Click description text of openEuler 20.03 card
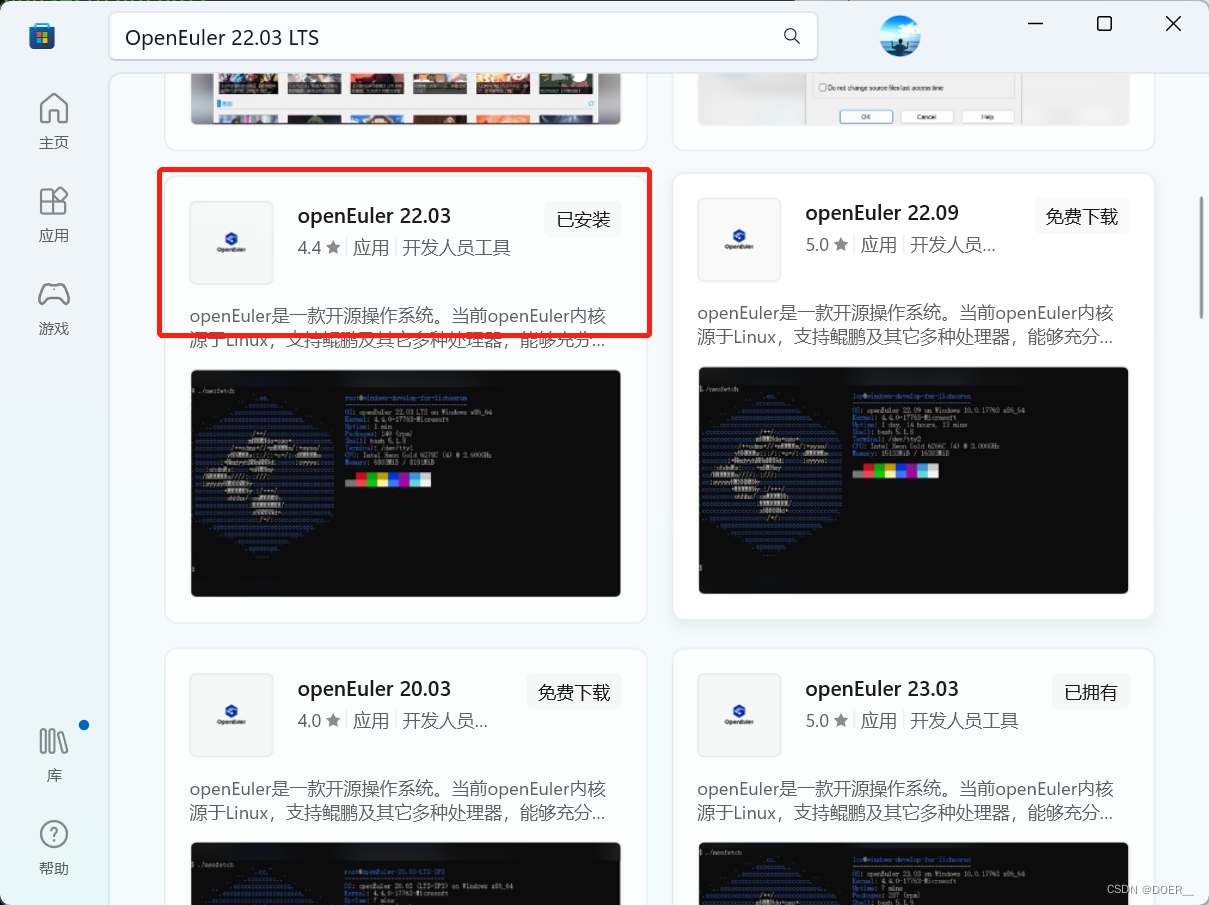This screenshot has width=1209, height=905. pos(397,800)
